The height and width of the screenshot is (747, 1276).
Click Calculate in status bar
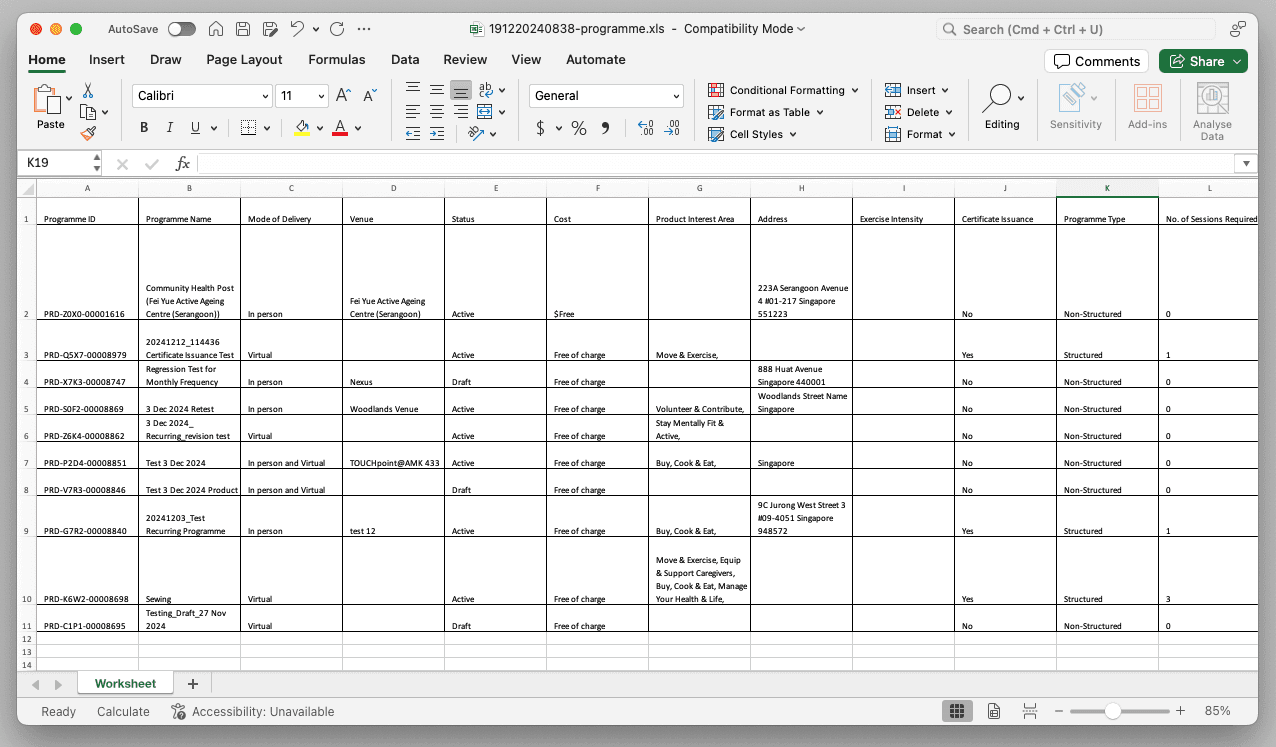[123, 712]
